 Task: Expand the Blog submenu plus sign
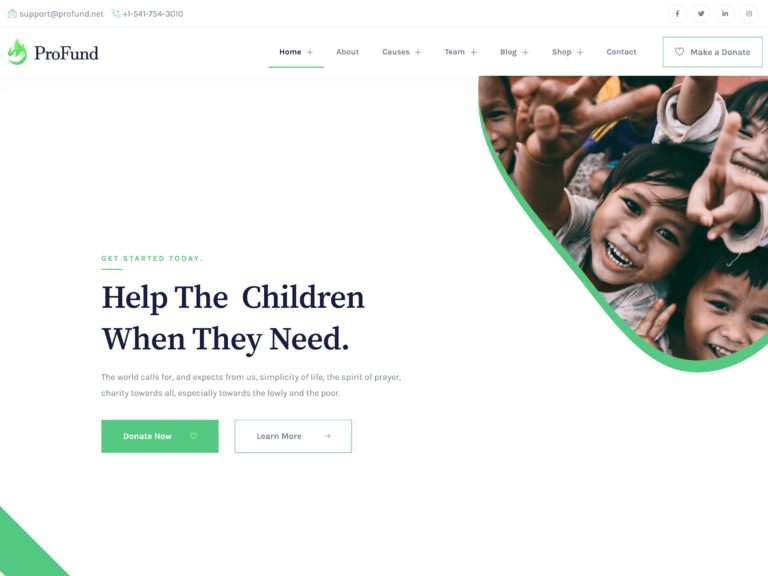(x=525, y=52)
